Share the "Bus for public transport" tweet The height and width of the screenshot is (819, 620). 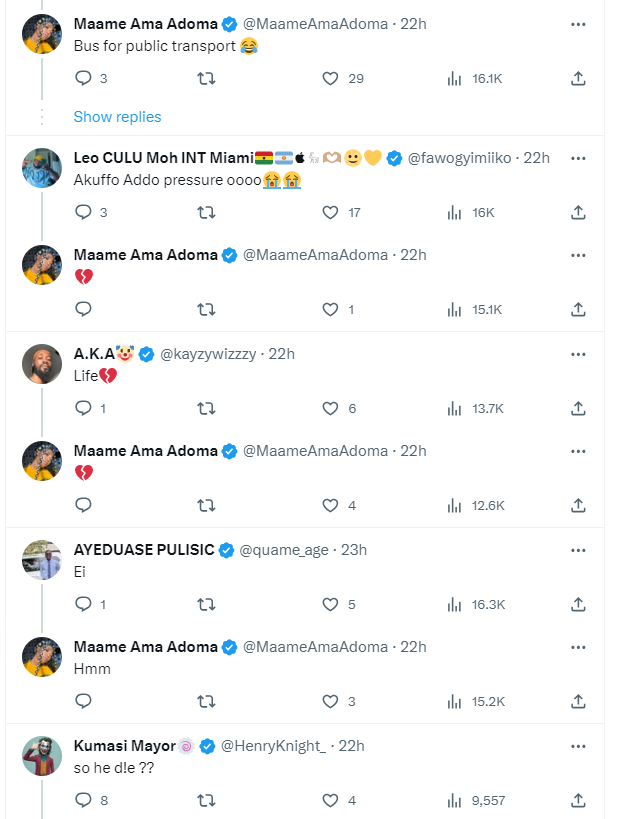578,78
